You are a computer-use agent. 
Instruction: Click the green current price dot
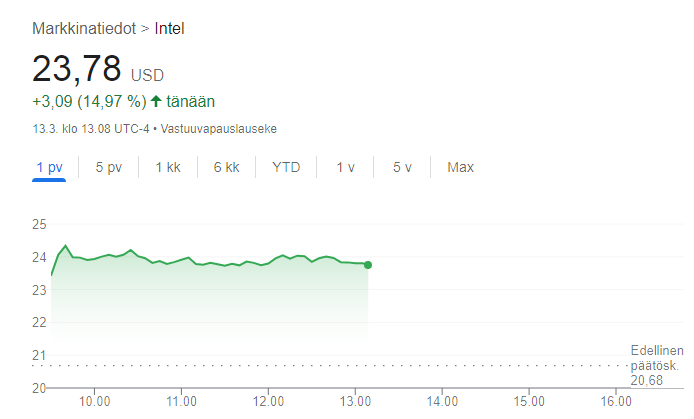tap(368, 265)
